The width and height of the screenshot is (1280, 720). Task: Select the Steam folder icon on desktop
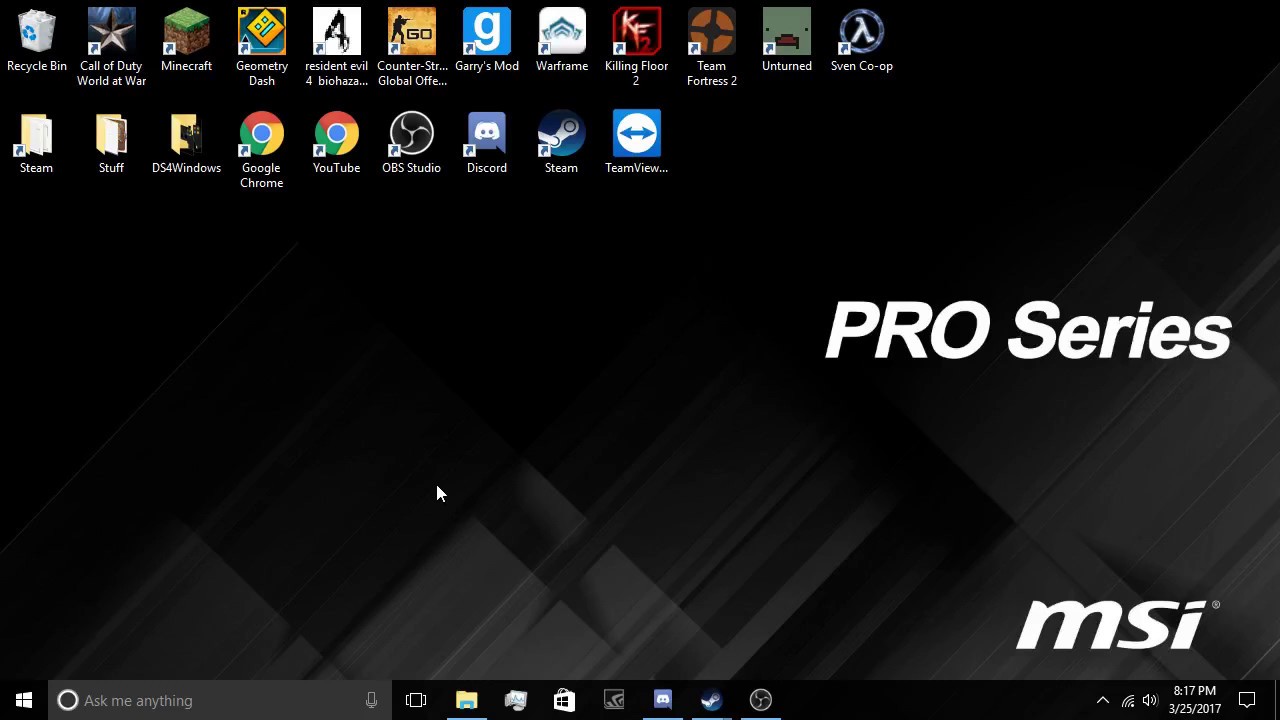click(x=36, y=143)
